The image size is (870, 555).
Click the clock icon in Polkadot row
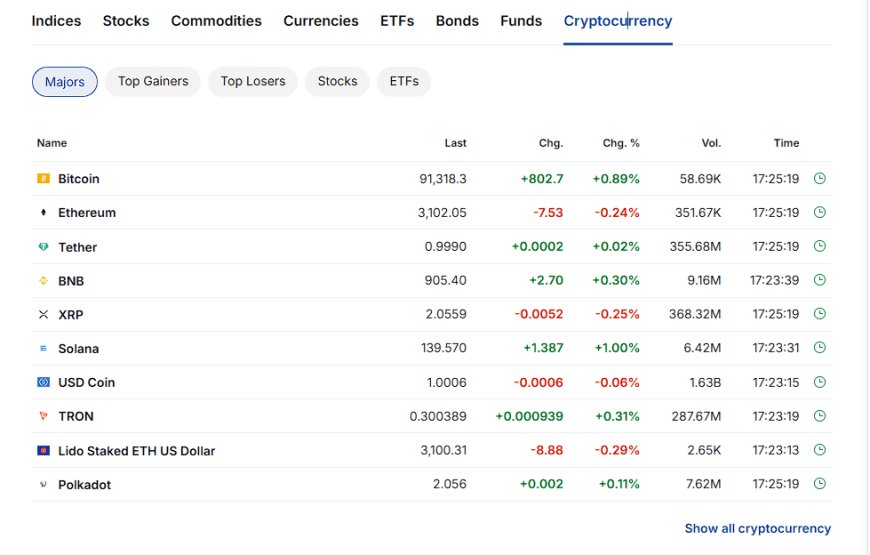pyautogui.click(x=820, y=483)
